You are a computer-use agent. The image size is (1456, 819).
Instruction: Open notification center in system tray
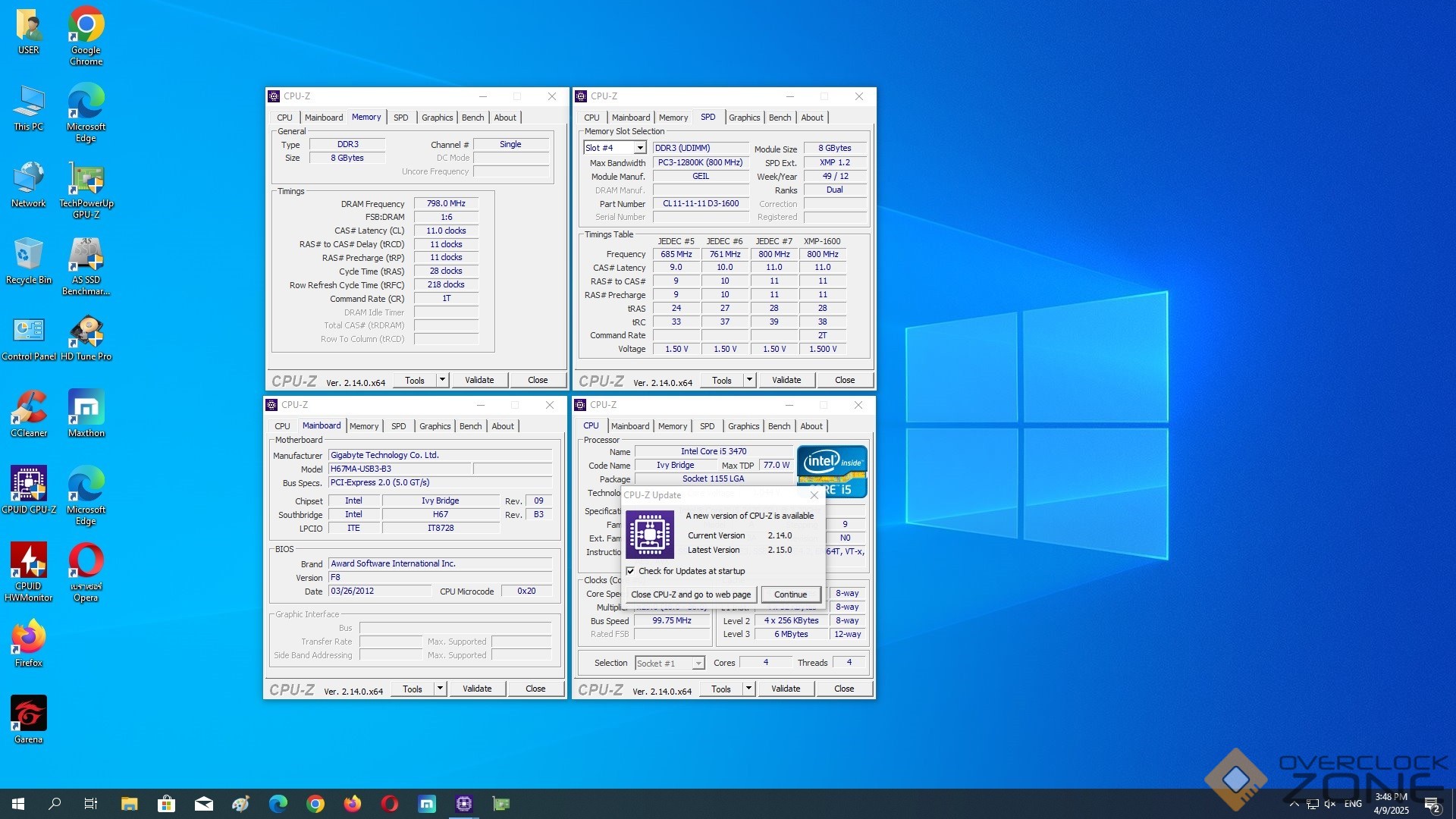(1432, 805)
